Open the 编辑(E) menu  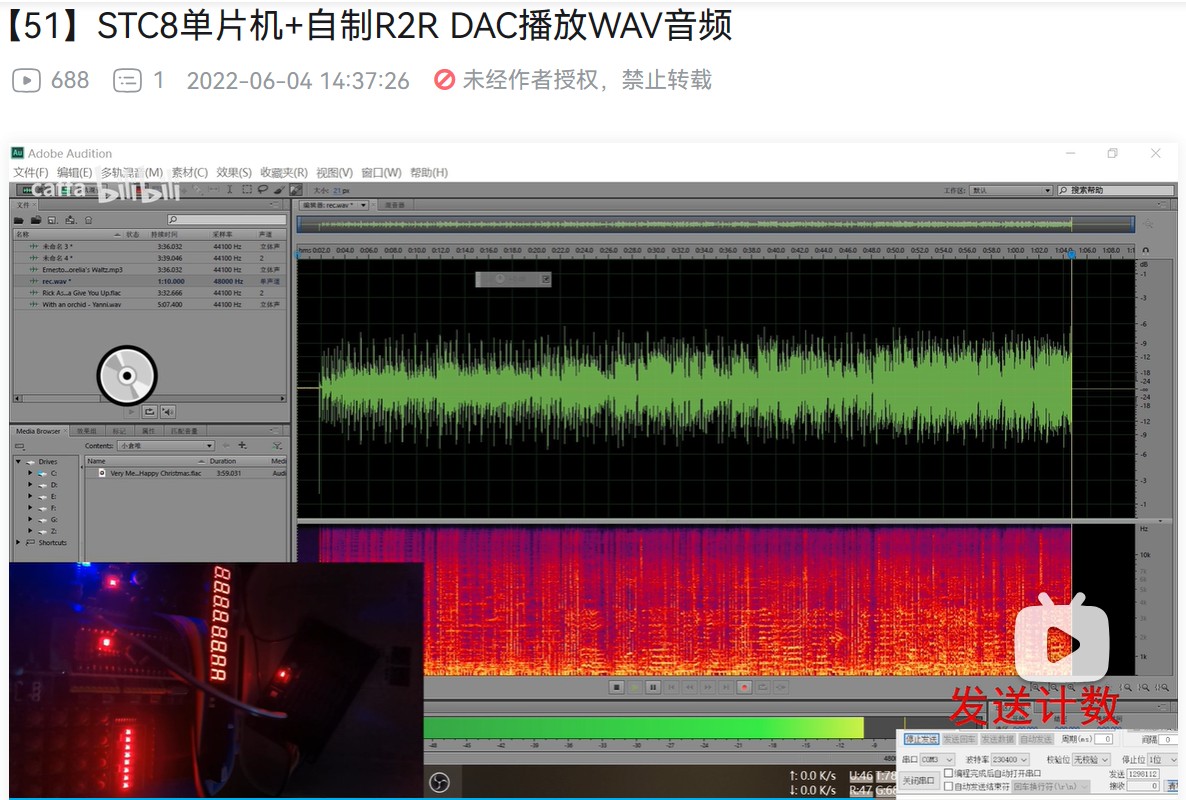[x=74, y=172]
